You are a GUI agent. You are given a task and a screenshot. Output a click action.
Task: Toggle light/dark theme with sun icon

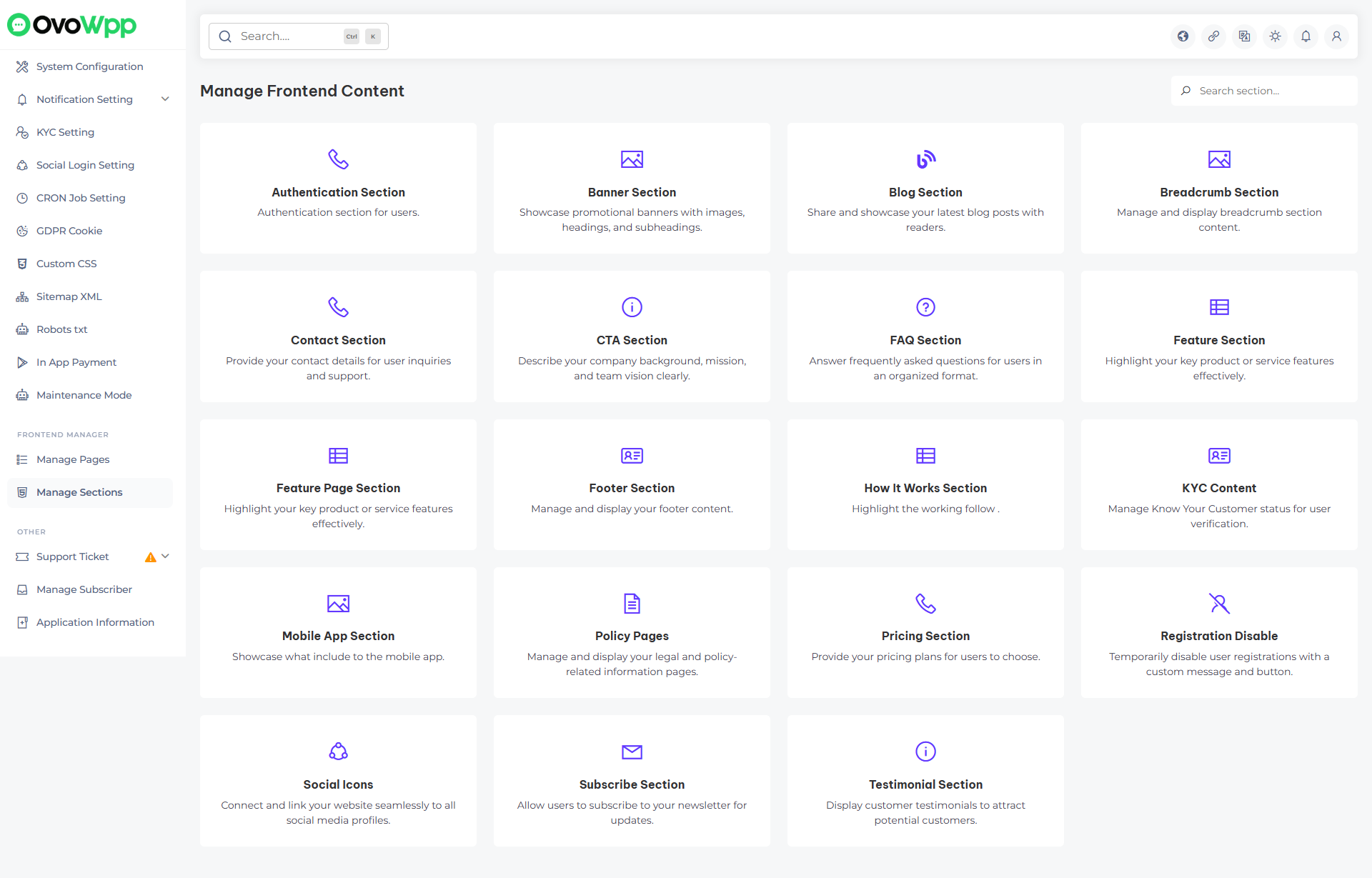click(1276, 36)
